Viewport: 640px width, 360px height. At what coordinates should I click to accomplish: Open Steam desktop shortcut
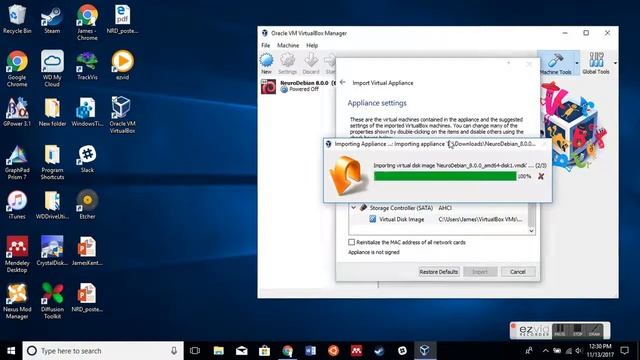52,20
